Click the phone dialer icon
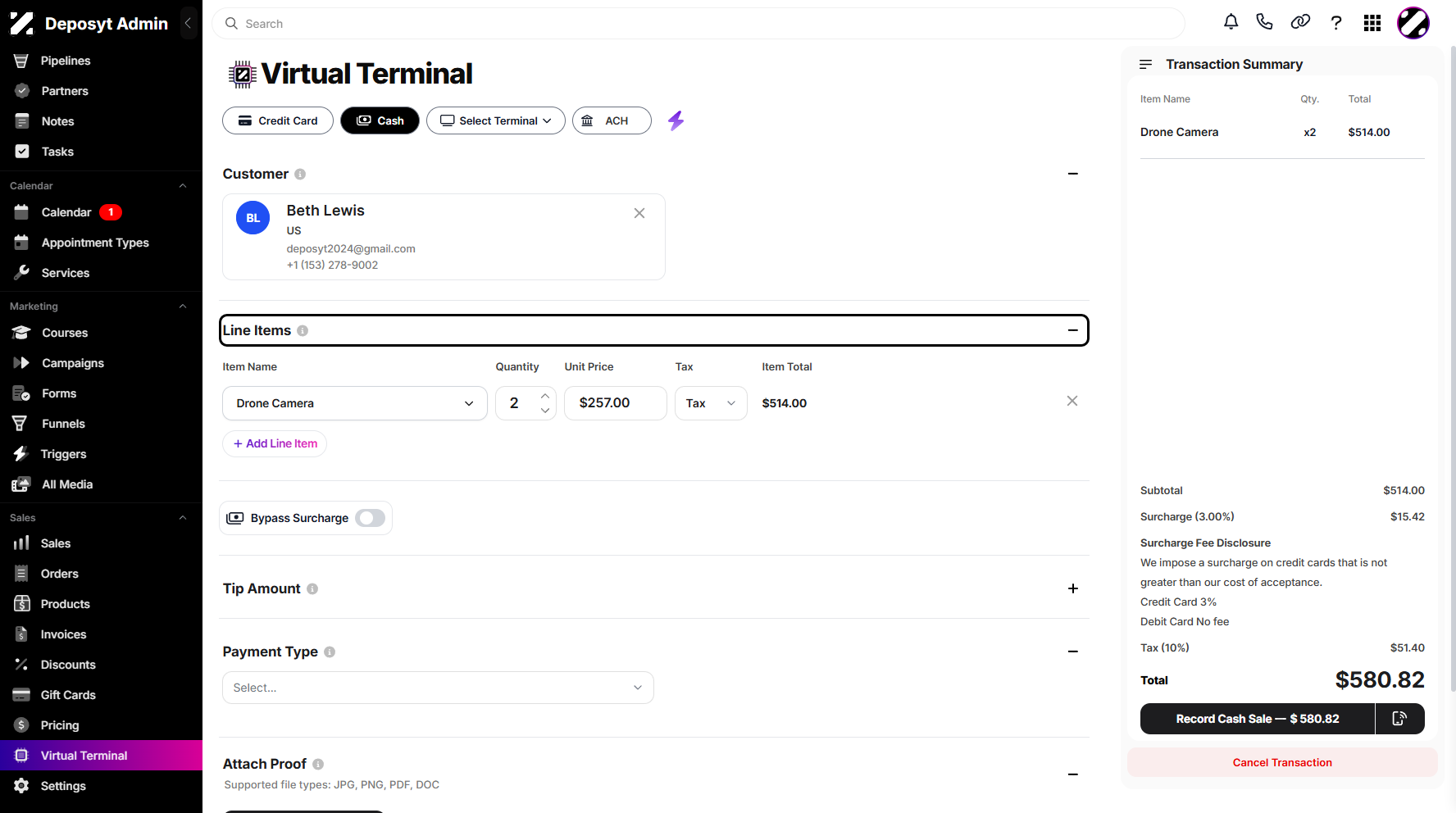The image size is (1456, 813). pyautogui.click(x=1264, y=22)
